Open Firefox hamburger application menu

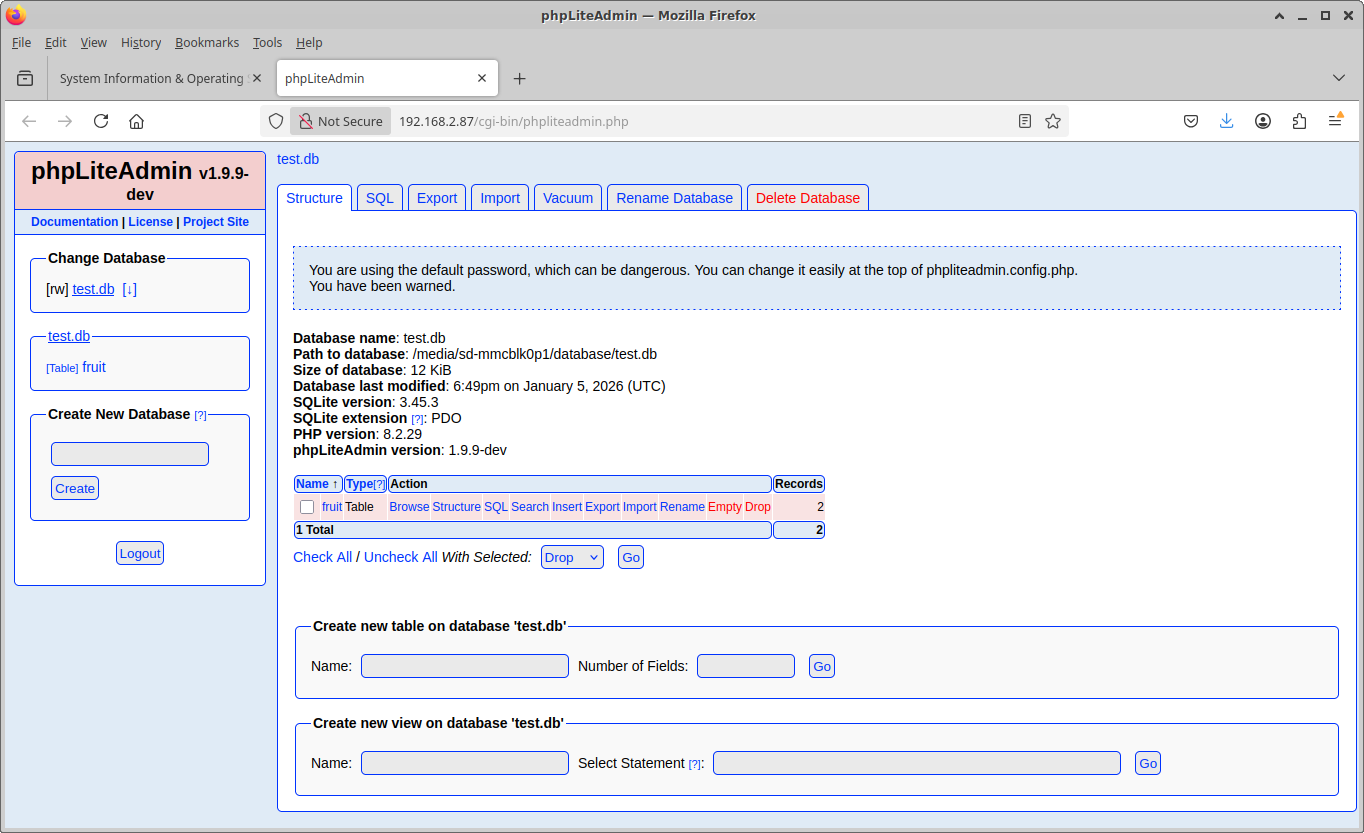[x=1335, y=121]
